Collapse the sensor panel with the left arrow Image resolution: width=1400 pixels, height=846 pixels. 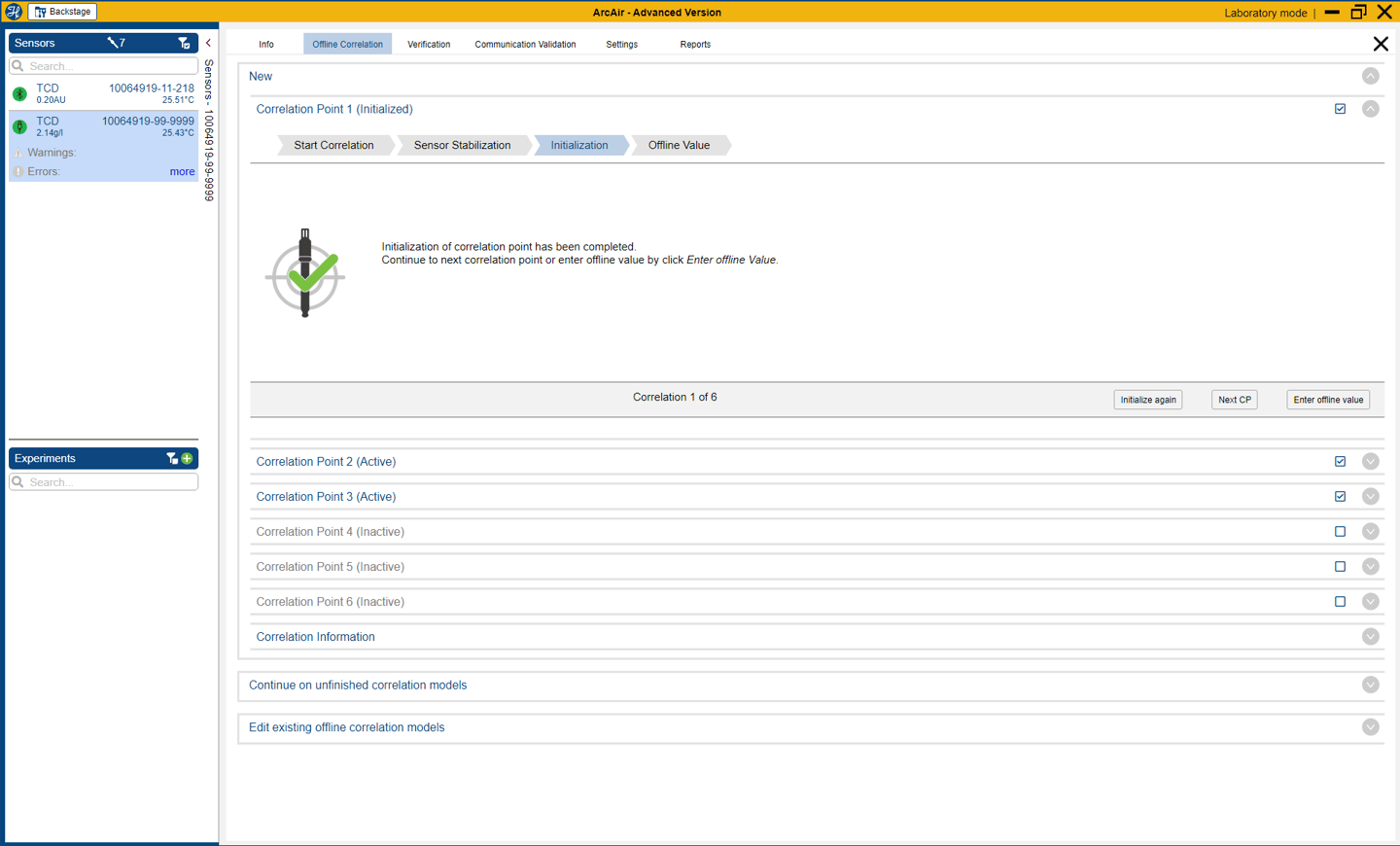(x=208, y=43)
